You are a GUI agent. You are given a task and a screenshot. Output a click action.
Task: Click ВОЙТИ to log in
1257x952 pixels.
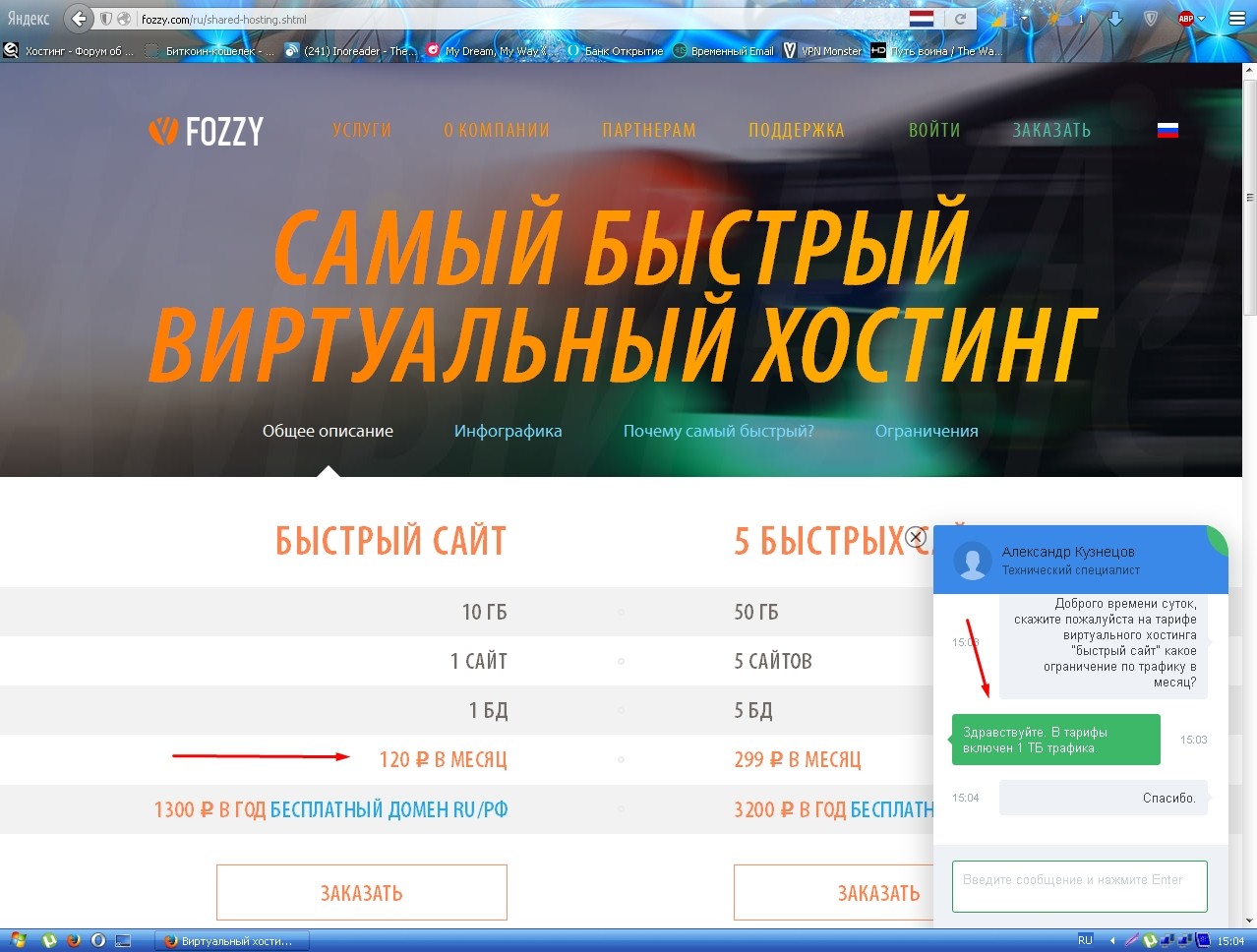pyautogui.click(x=934, y=130)
